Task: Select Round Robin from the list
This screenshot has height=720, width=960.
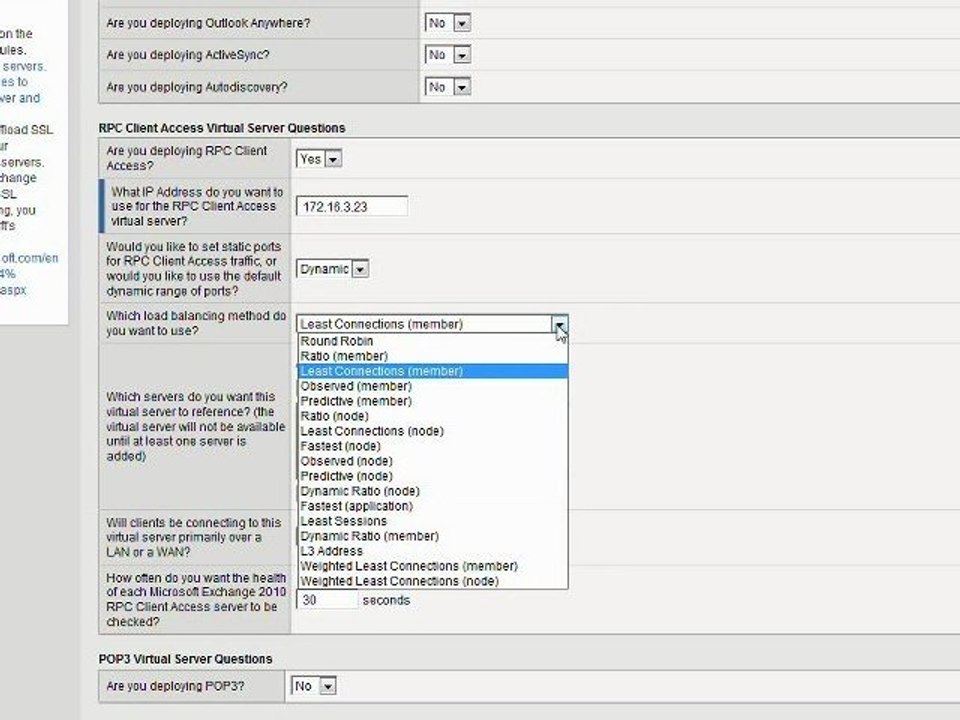Action: 433,341
